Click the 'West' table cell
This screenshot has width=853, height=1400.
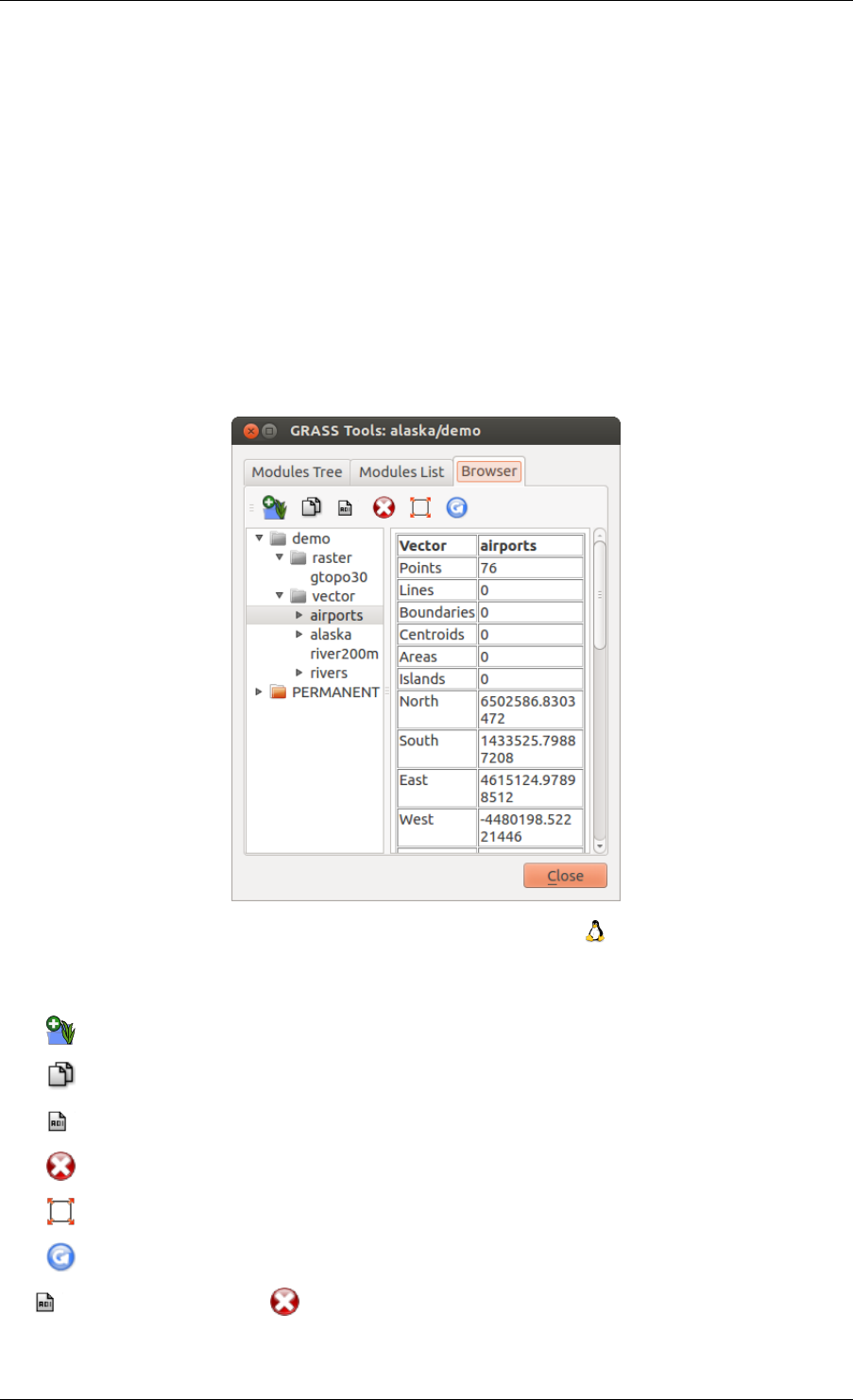436,828
